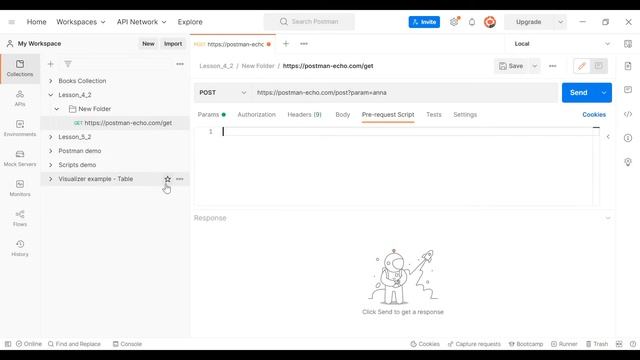Switch to the Authorization tab
Viewport: 640px width, 360px height.
coord(256,115)
